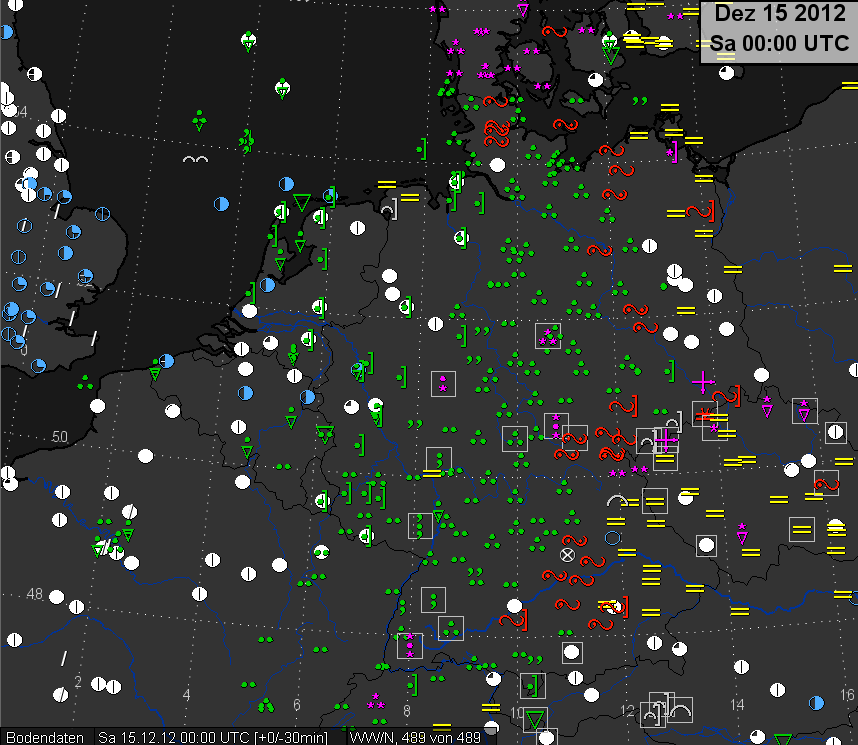Click the boxed magenta triangle with star
This screenshot has width=858, height=745.
pyautogui.click(x=804, y=410)
